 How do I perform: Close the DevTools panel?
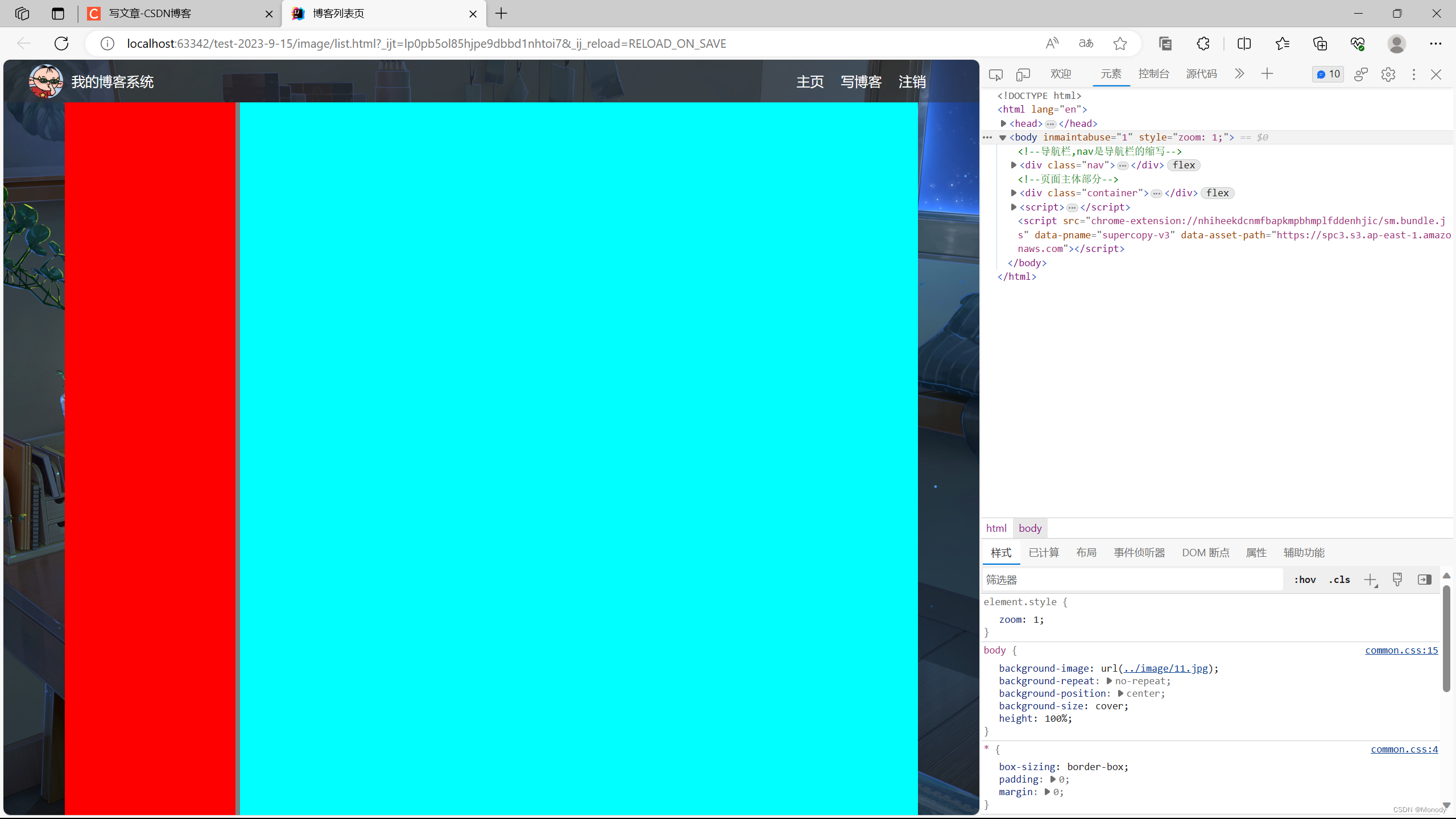coord(1436,75)
